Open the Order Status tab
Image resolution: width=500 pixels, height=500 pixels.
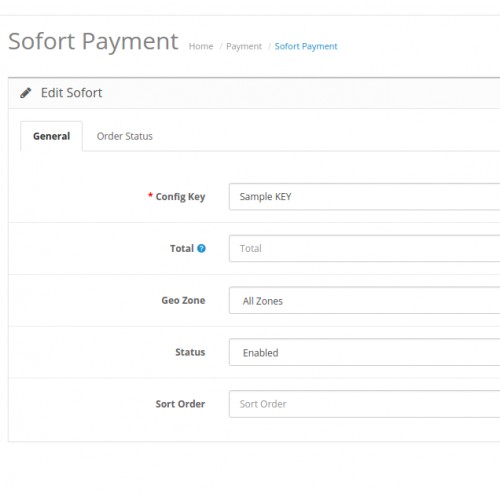click(x=125, y=136)
